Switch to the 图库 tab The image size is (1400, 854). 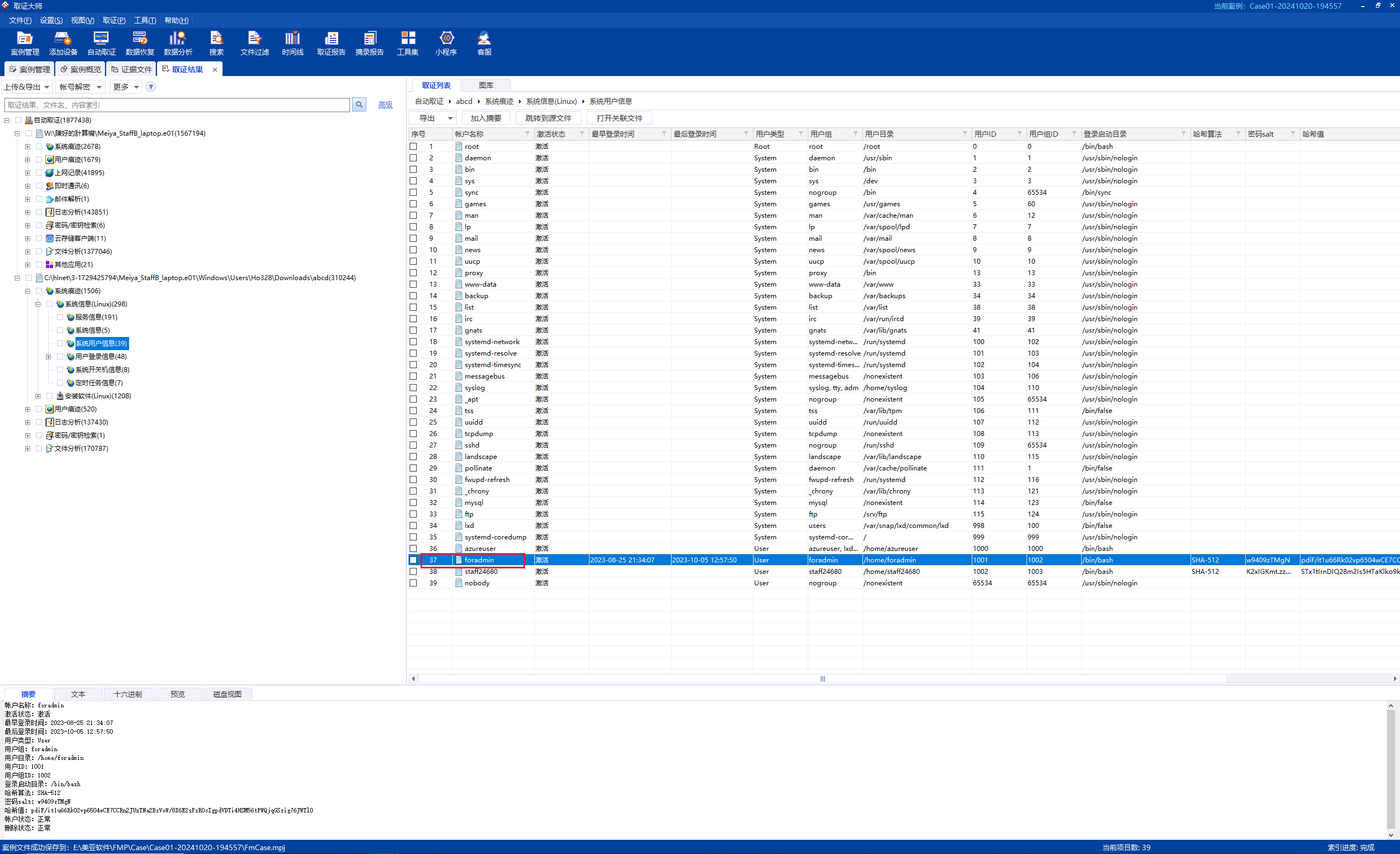pos(486,85)
